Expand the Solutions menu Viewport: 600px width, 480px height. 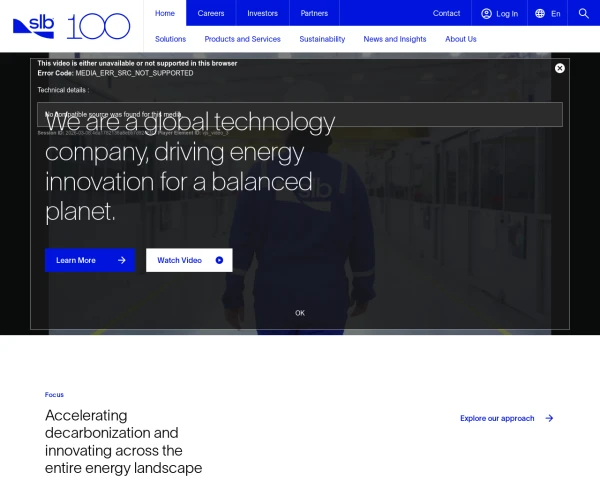(170, 39)
